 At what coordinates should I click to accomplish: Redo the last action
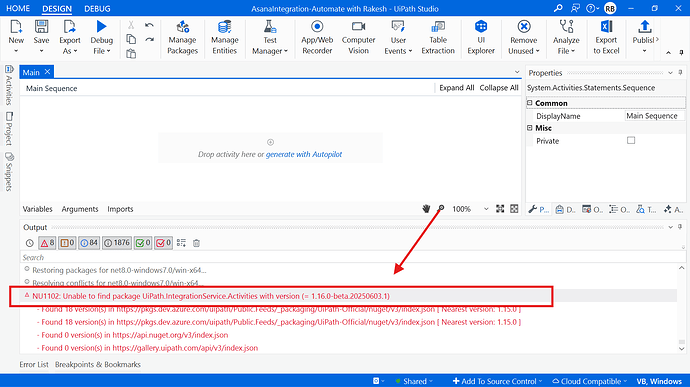point(149,40)
